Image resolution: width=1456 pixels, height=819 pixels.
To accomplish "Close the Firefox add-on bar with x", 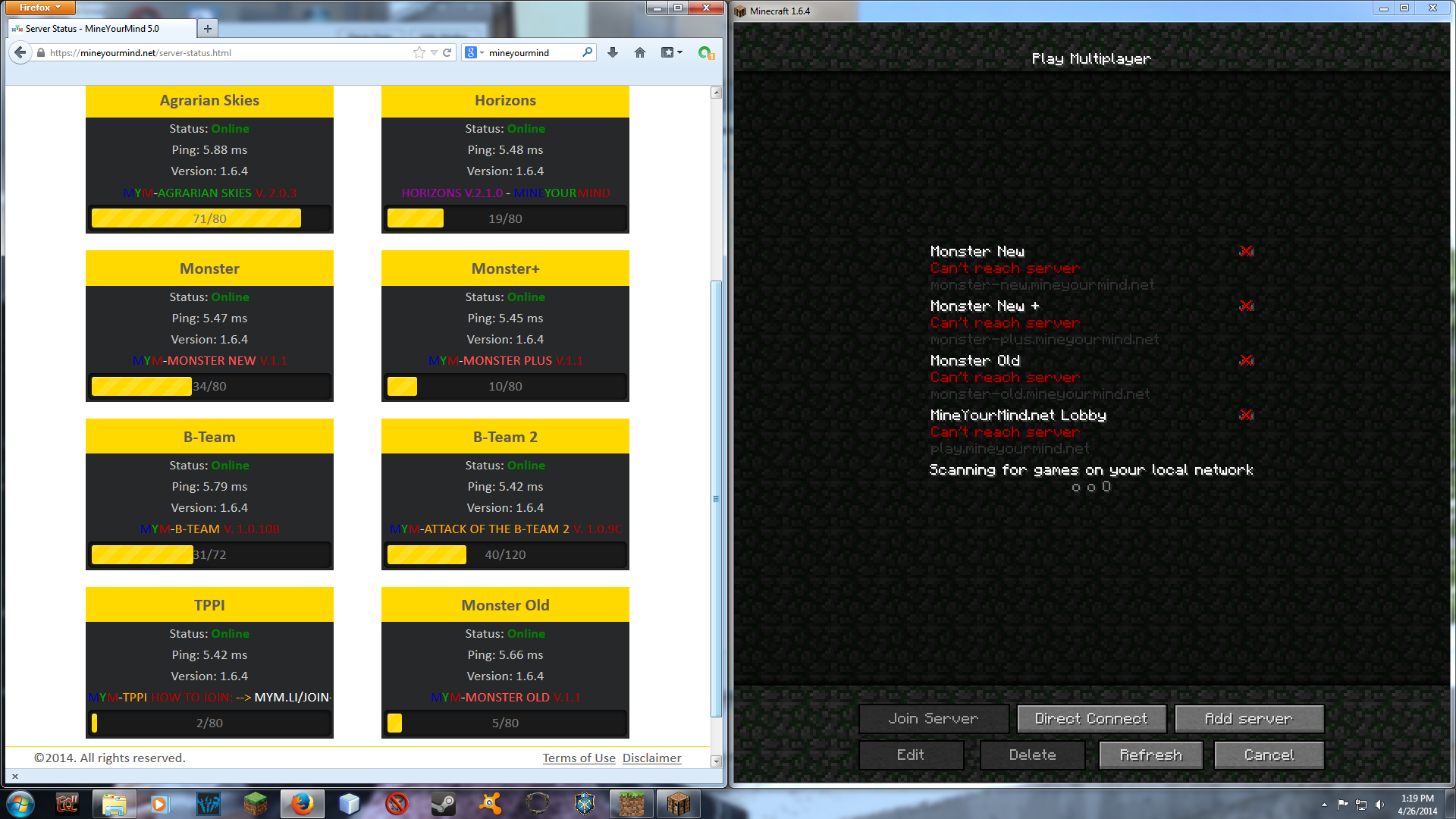I will [x=15, y=776].
